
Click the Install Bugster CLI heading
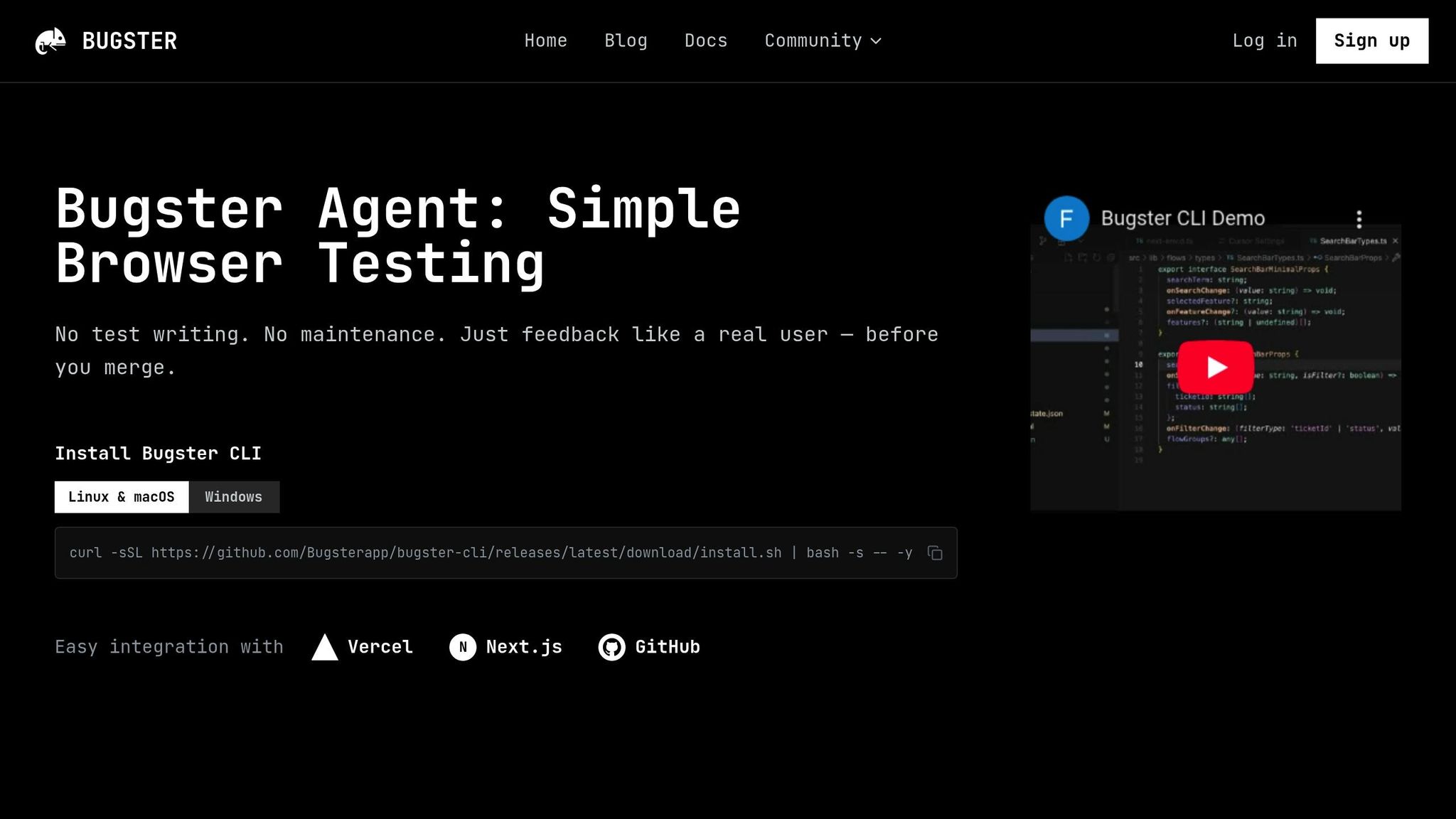(158, 454)
